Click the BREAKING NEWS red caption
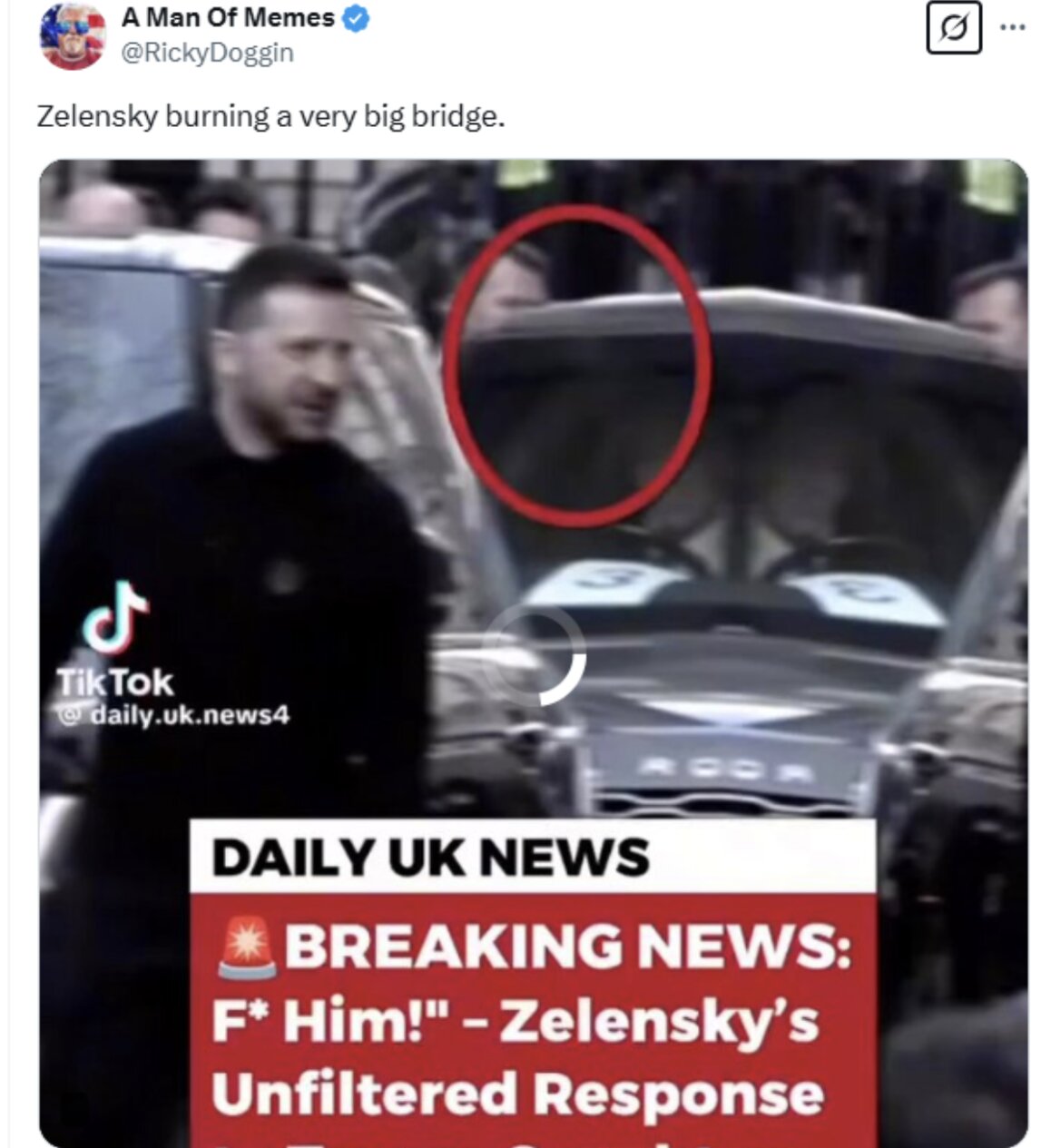Image resolution: width=1041 pixels, height=1148 pixels. 533,947
